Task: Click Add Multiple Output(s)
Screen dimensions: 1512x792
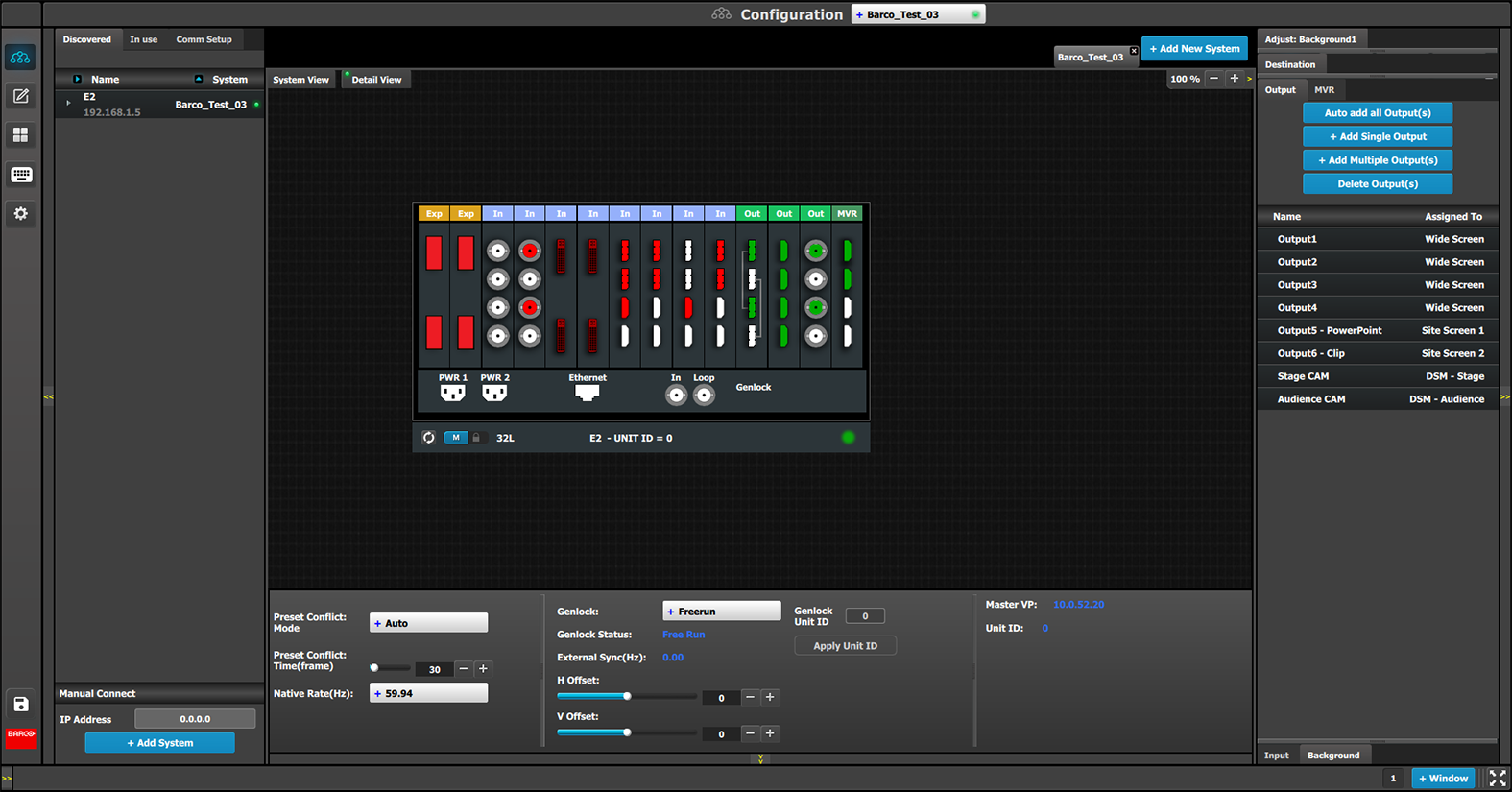Action: point(1378,160)
